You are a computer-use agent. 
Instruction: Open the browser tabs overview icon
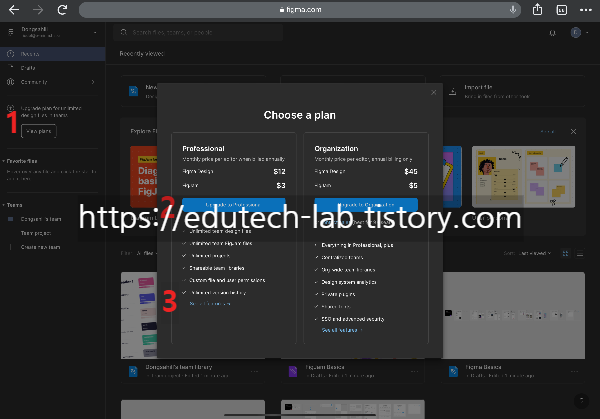(x=561, y=10)
